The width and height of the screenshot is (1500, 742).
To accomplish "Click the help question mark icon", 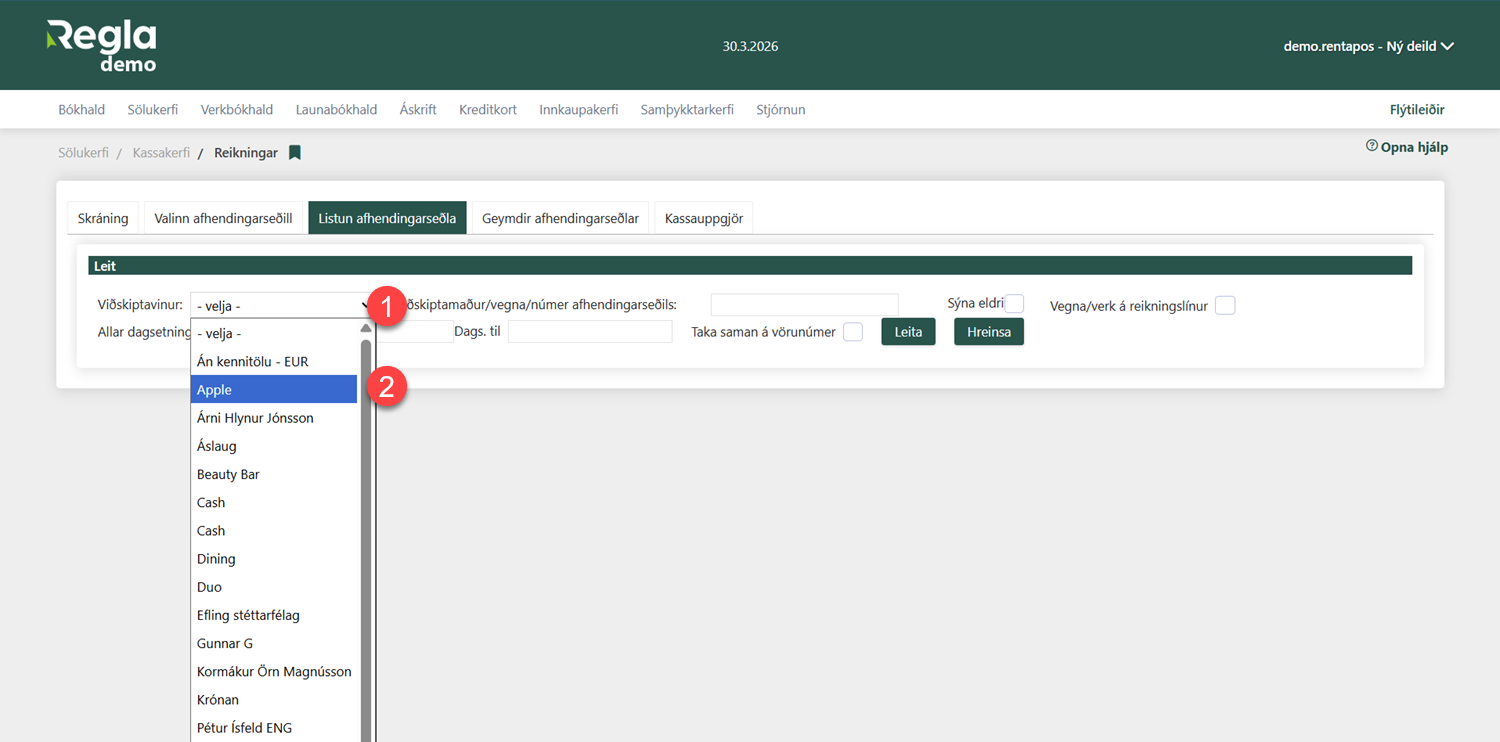I will [x=1372, y=146].
